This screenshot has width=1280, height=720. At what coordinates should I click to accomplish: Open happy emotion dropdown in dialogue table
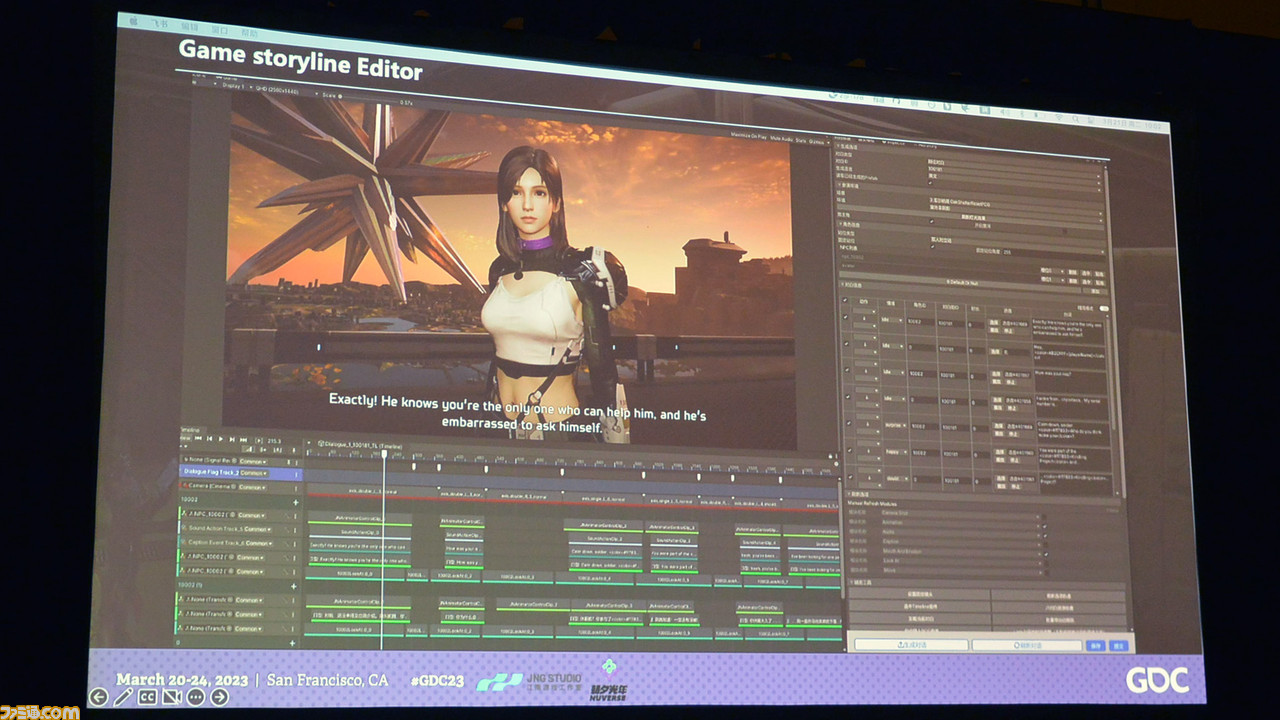pos(896,452)
